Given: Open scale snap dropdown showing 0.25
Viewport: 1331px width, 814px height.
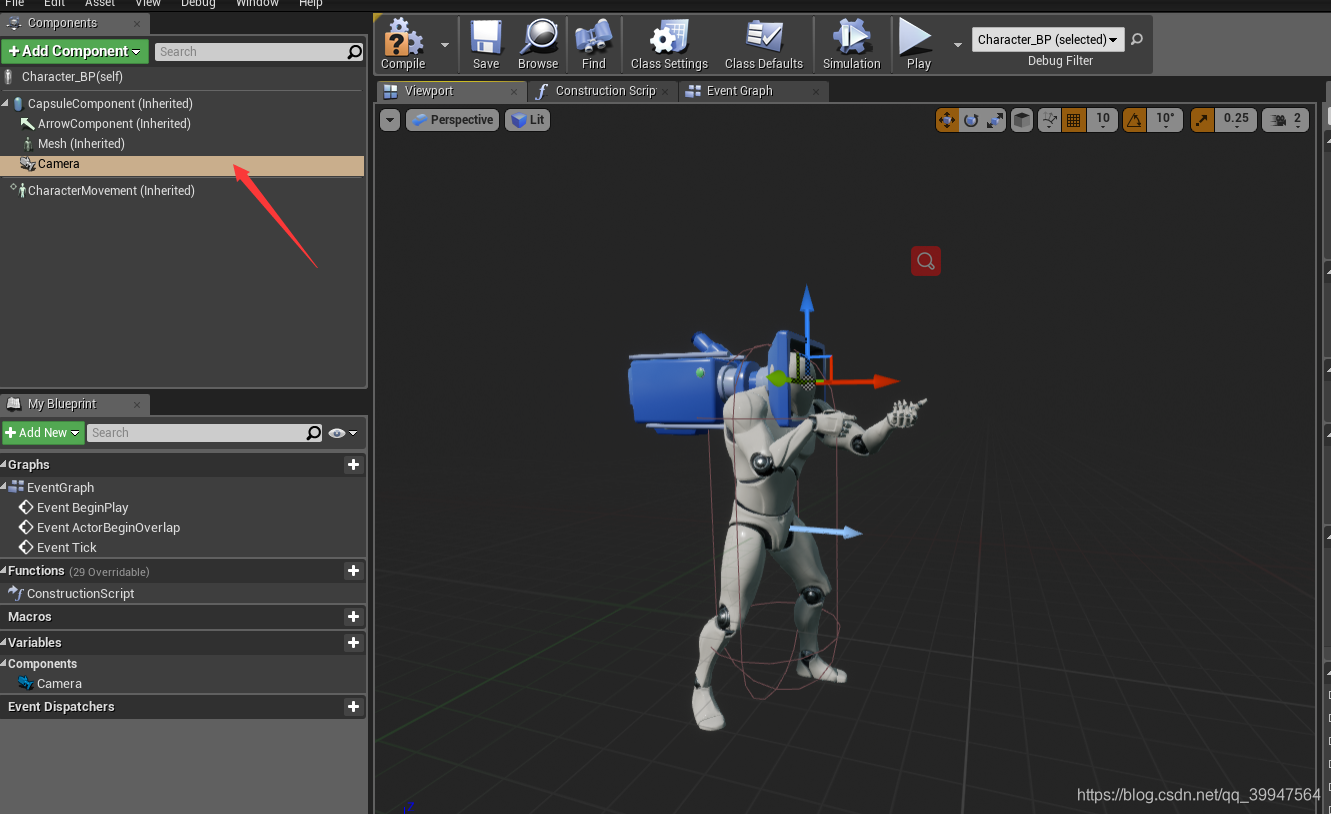Looking at the screenshot, I should pos(1236,119).
